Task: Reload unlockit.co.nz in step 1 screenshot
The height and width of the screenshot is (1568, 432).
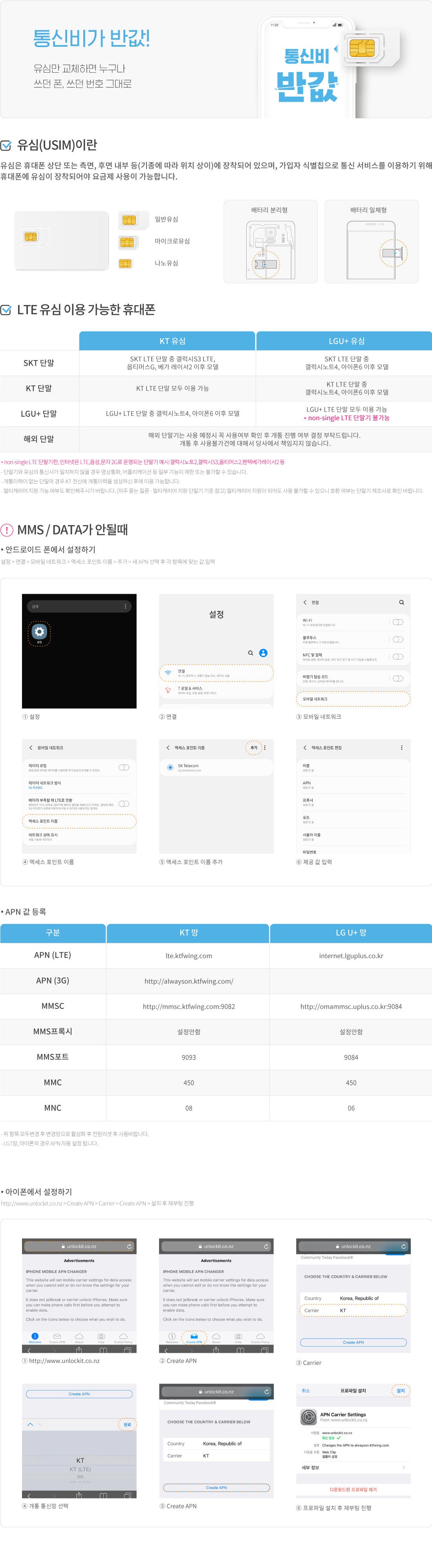Action: point(129,1247)
